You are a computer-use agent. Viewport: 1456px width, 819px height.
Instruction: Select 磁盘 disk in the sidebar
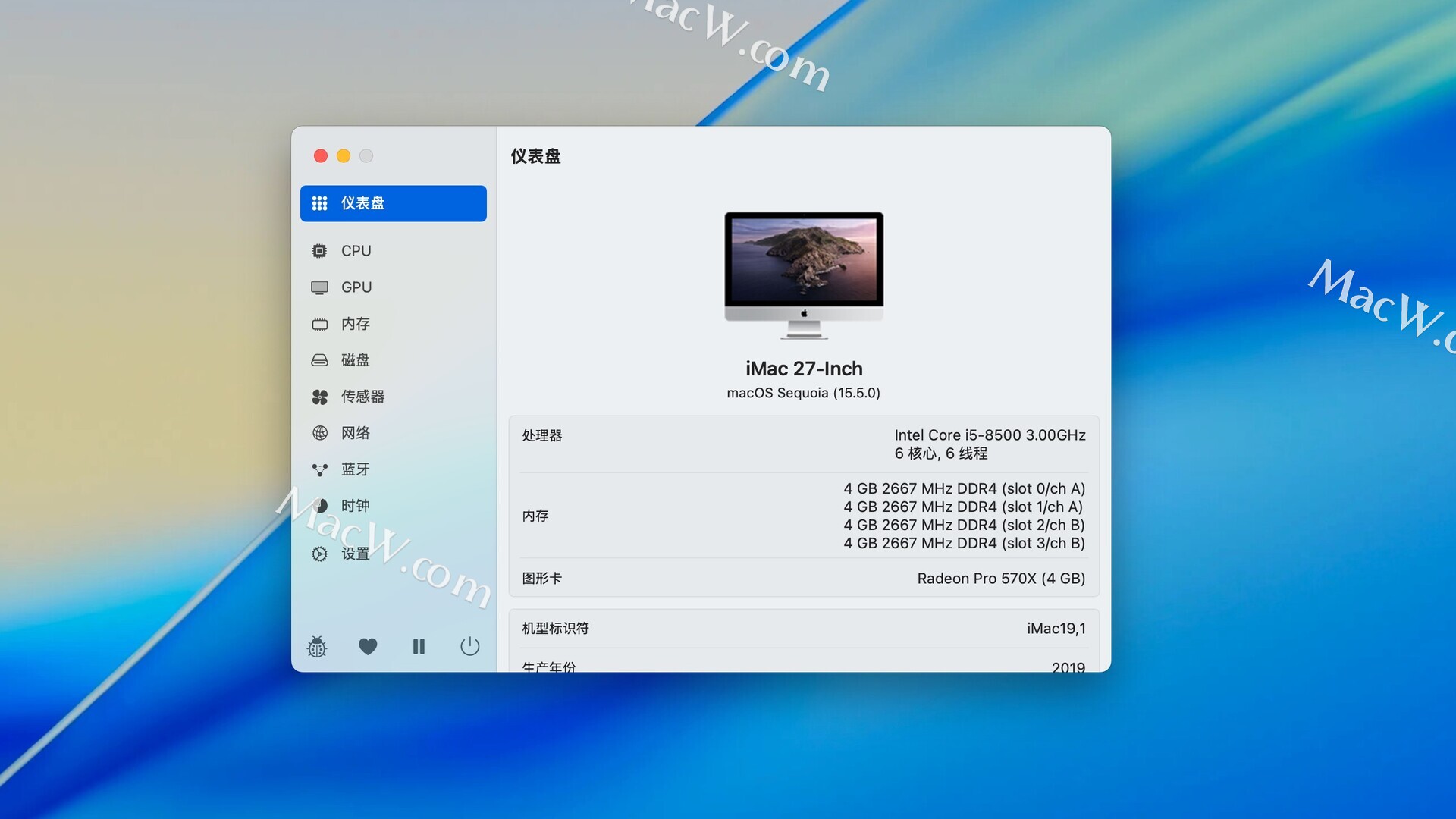coord(393,360)
